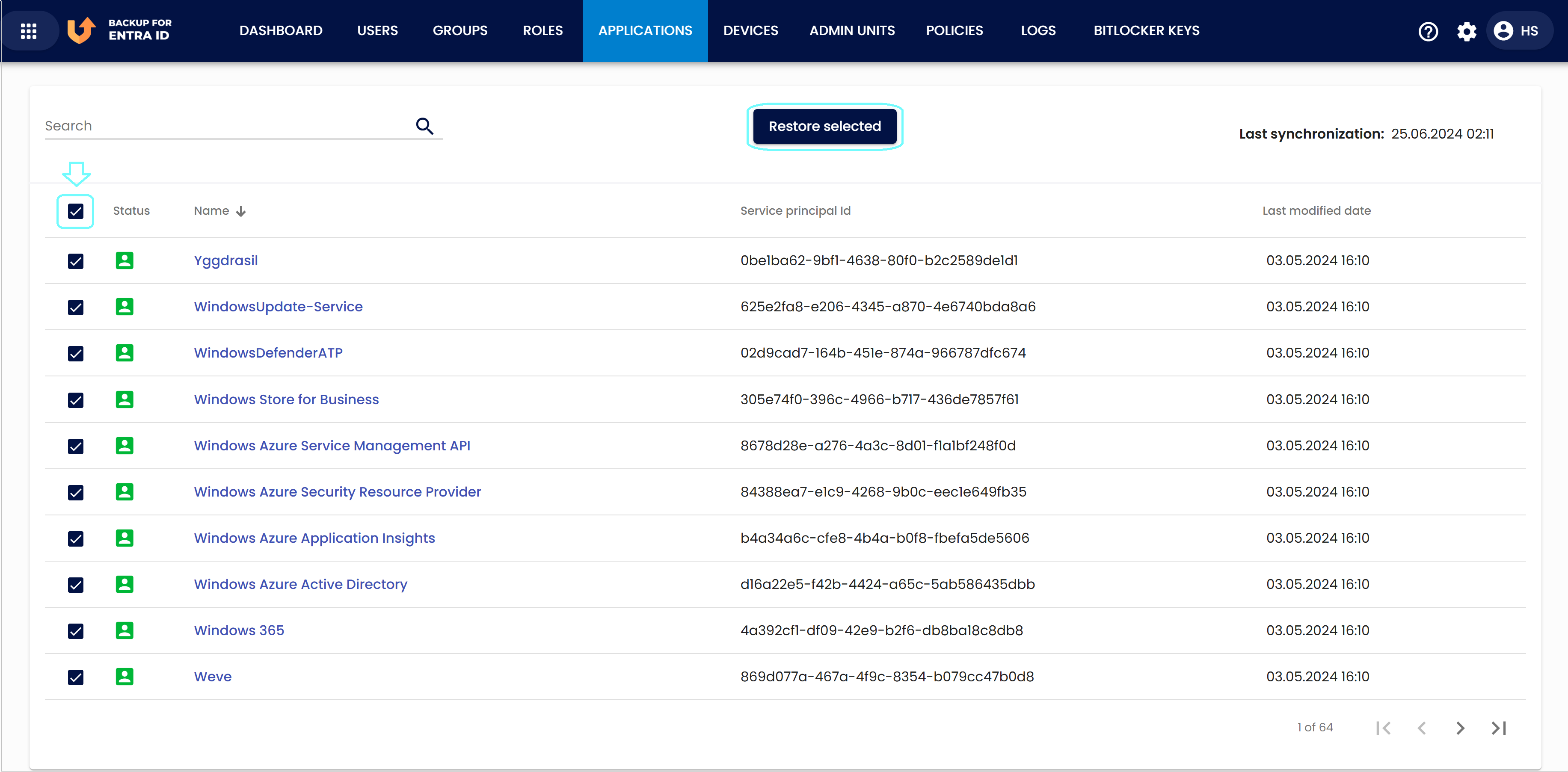Jump to the last page of results
This screenshot has height=772, width=1568.
[1499, 728]
